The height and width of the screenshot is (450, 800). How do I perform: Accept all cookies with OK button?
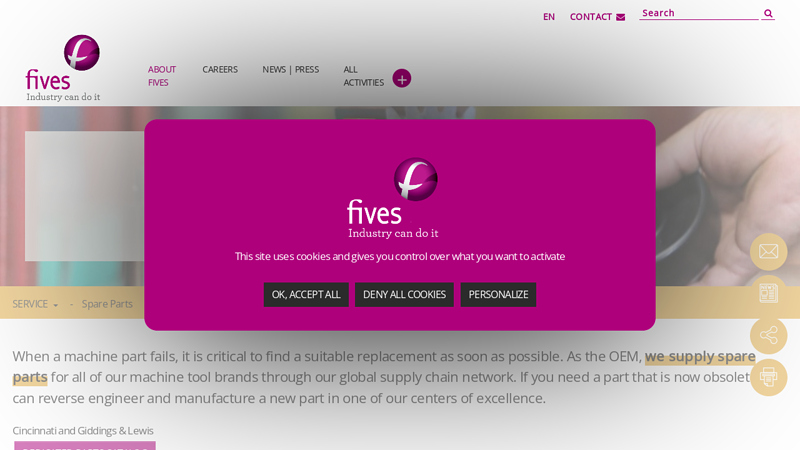point(306,294)
